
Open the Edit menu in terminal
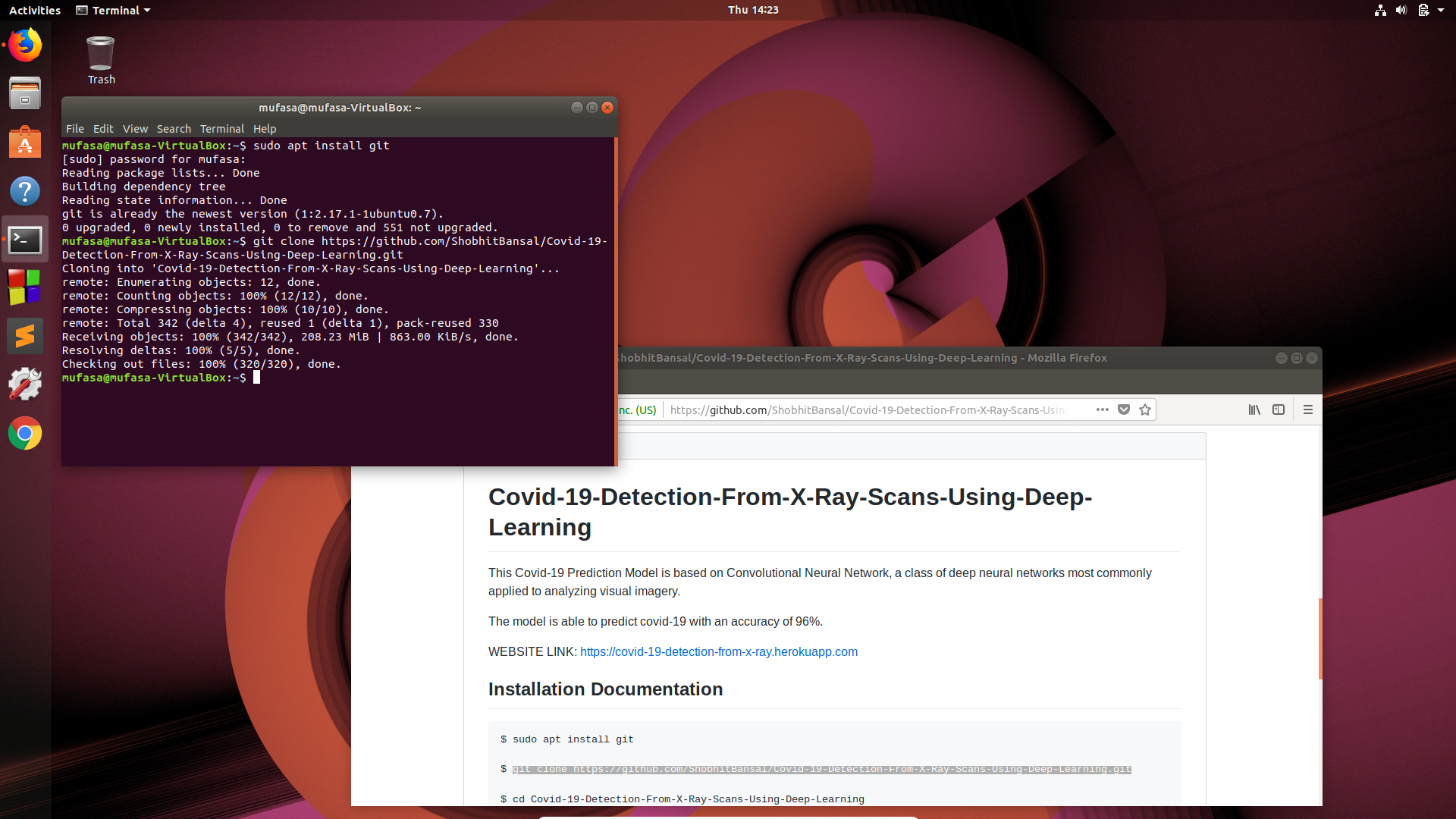(103, 129)
